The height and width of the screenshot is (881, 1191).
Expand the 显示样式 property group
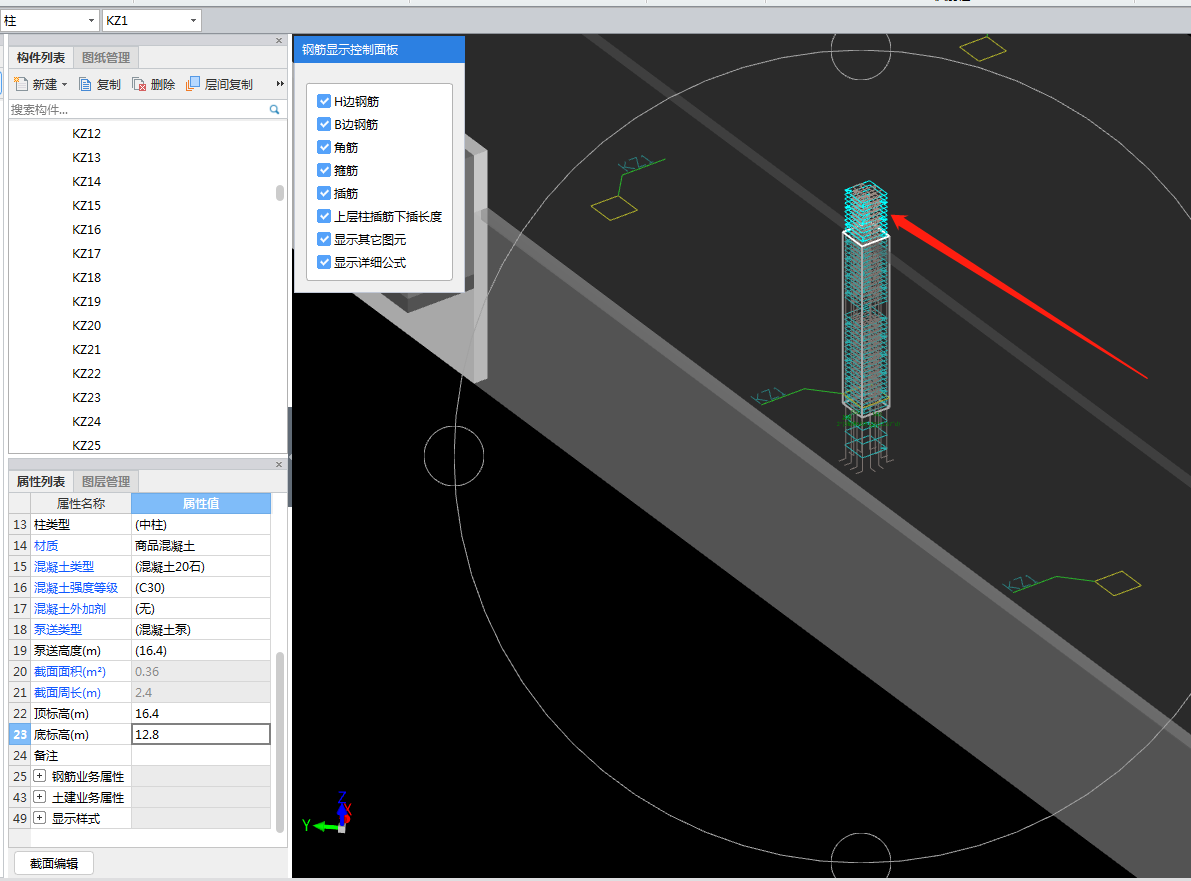click(x=39, y=818)
